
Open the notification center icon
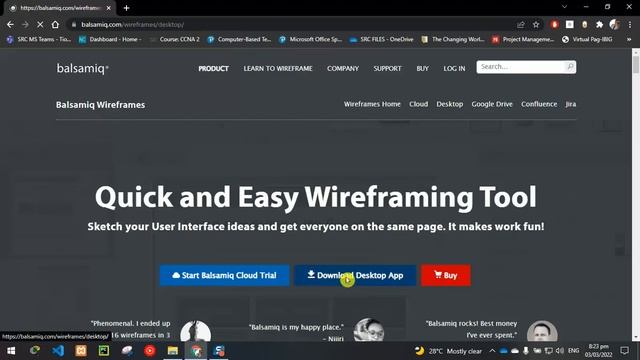tap(624, 351)
